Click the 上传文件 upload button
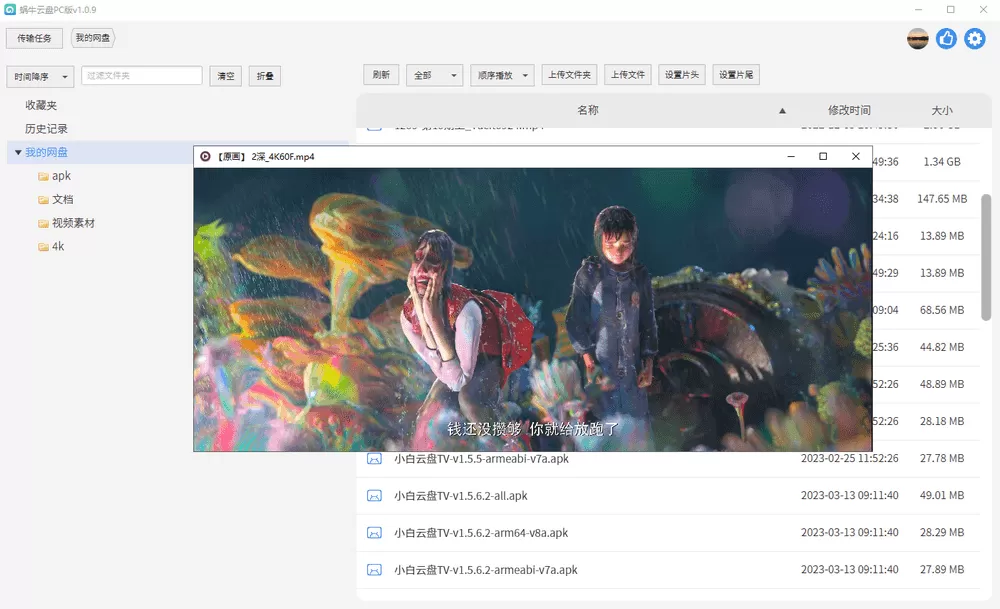The image size is (1000, 609). (x=627, y=74)
